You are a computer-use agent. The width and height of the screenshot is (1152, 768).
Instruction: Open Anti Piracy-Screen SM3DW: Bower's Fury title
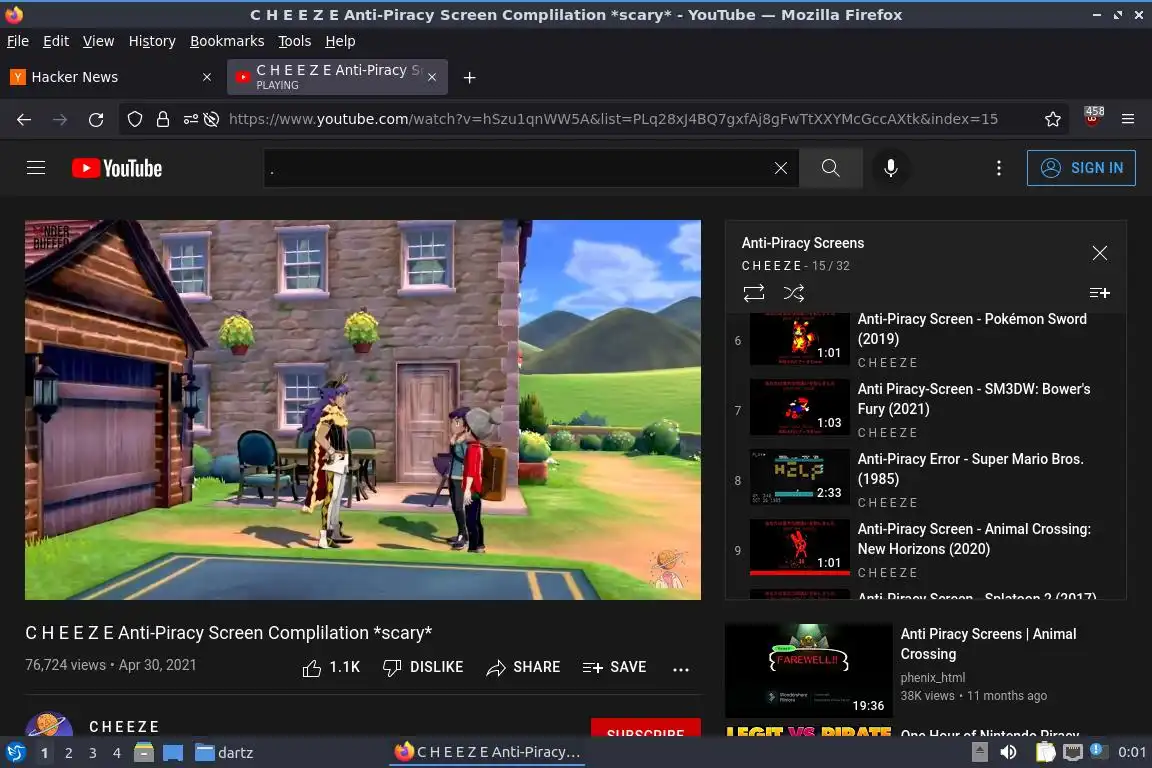pyautogui.click(x=973, y=398)
